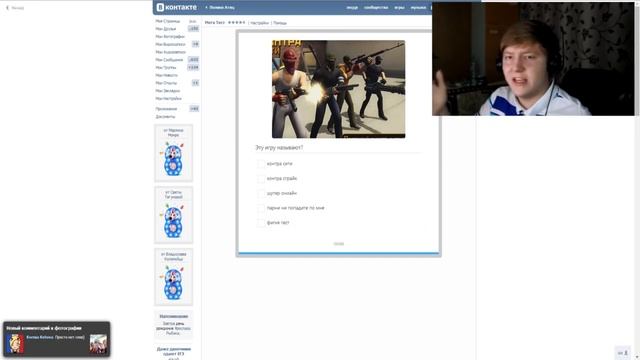Viewport: 640px width, 360px height.
Task: Click the quiz question 'Эту игру называют?'
Action: (x=279, y=147)
